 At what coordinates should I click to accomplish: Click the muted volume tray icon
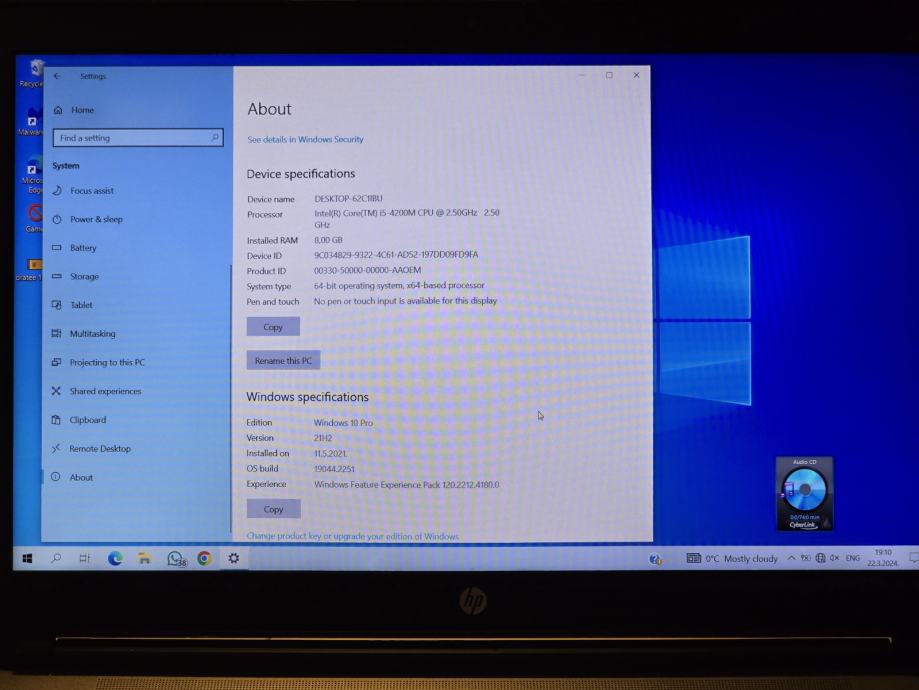835,558
